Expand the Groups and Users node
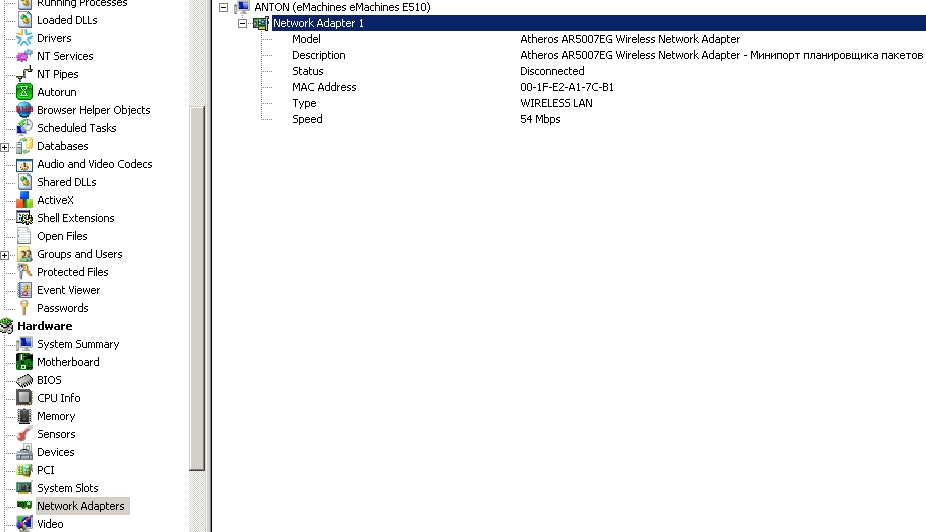 point(5,255)
